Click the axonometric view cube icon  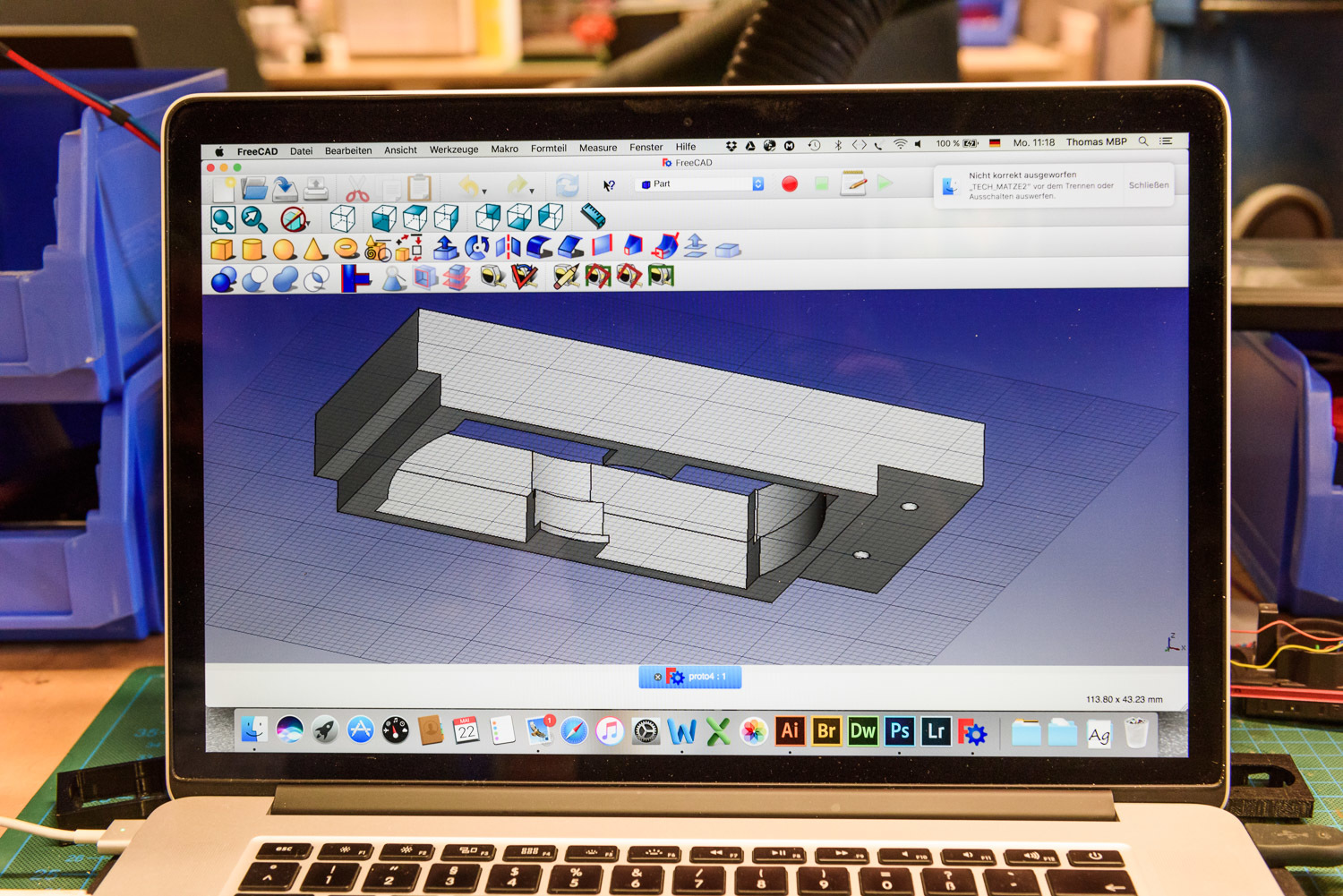[343, 218]
